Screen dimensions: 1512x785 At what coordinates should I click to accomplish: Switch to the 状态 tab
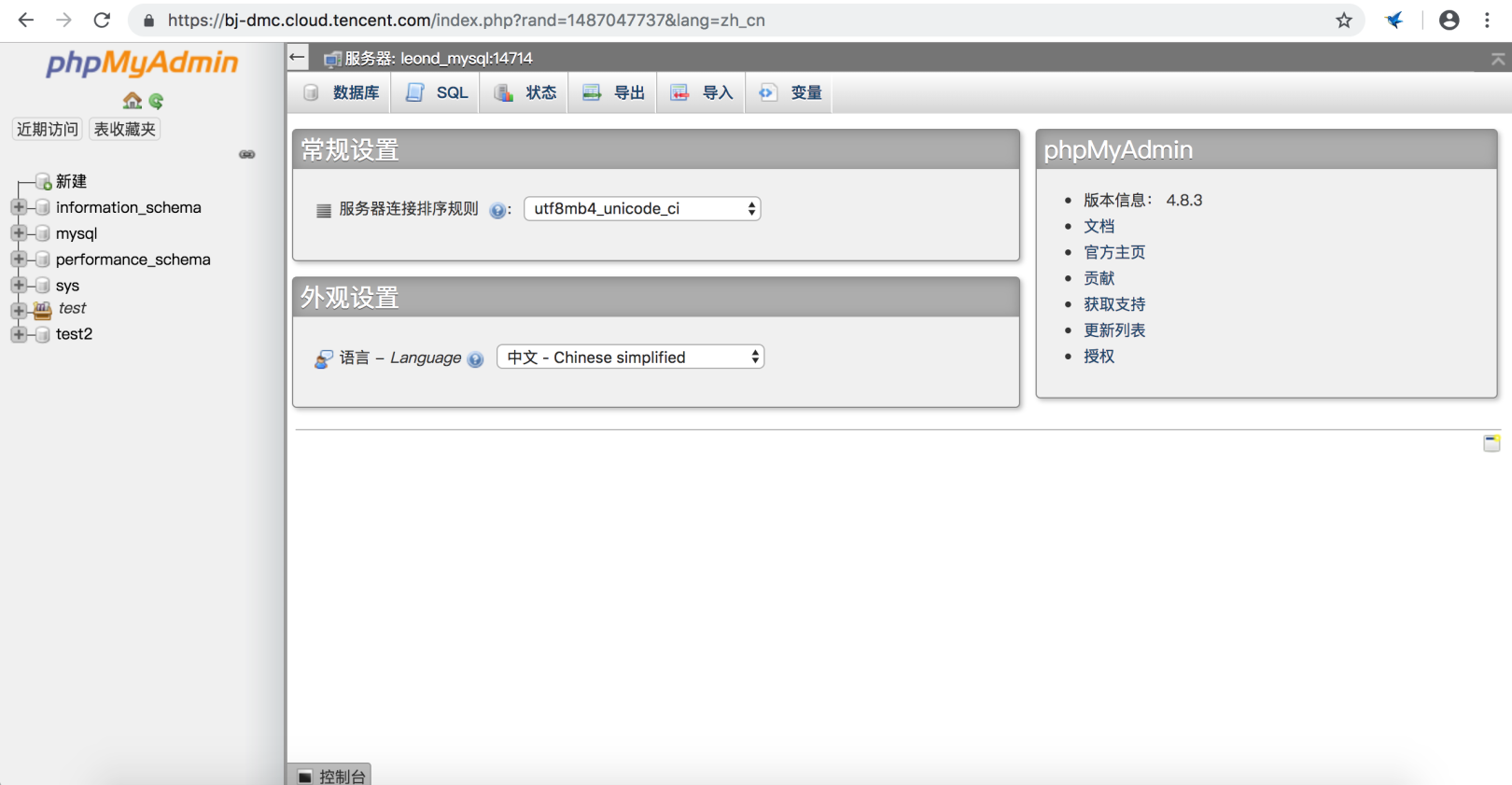point(524,92)
